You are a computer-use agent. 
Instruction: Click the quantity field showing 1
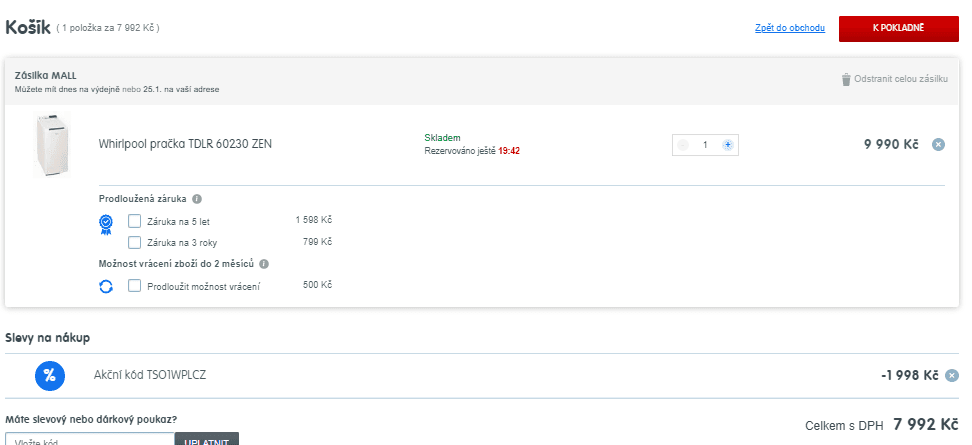tap(705, 145)
